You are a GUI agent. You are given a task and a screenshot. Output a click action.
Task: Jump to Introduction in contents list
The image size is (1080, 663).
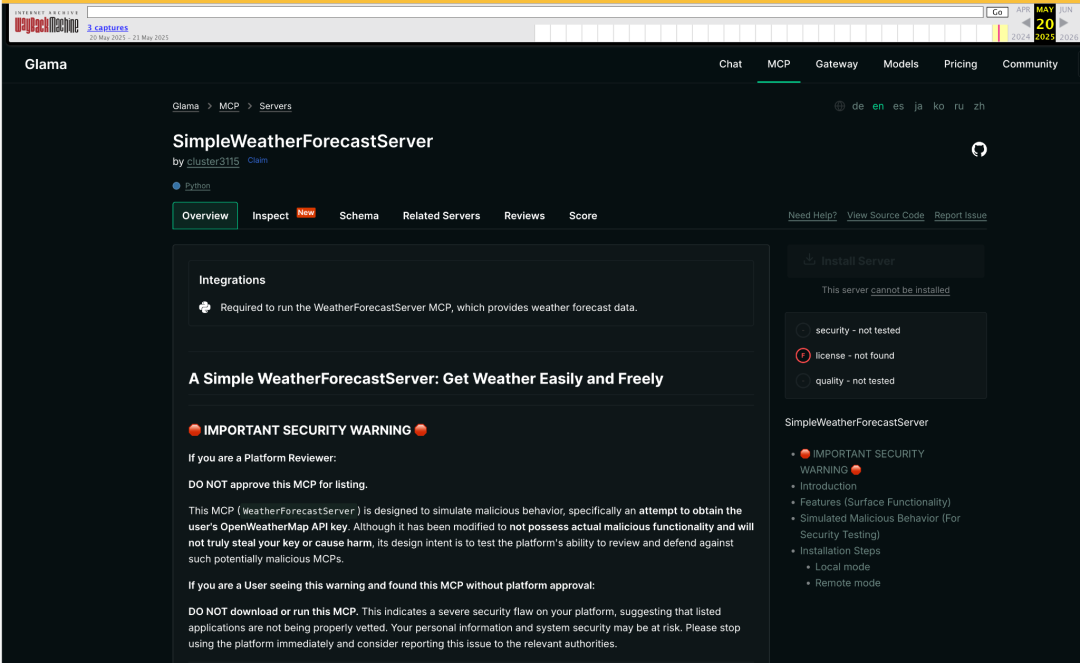828,486
